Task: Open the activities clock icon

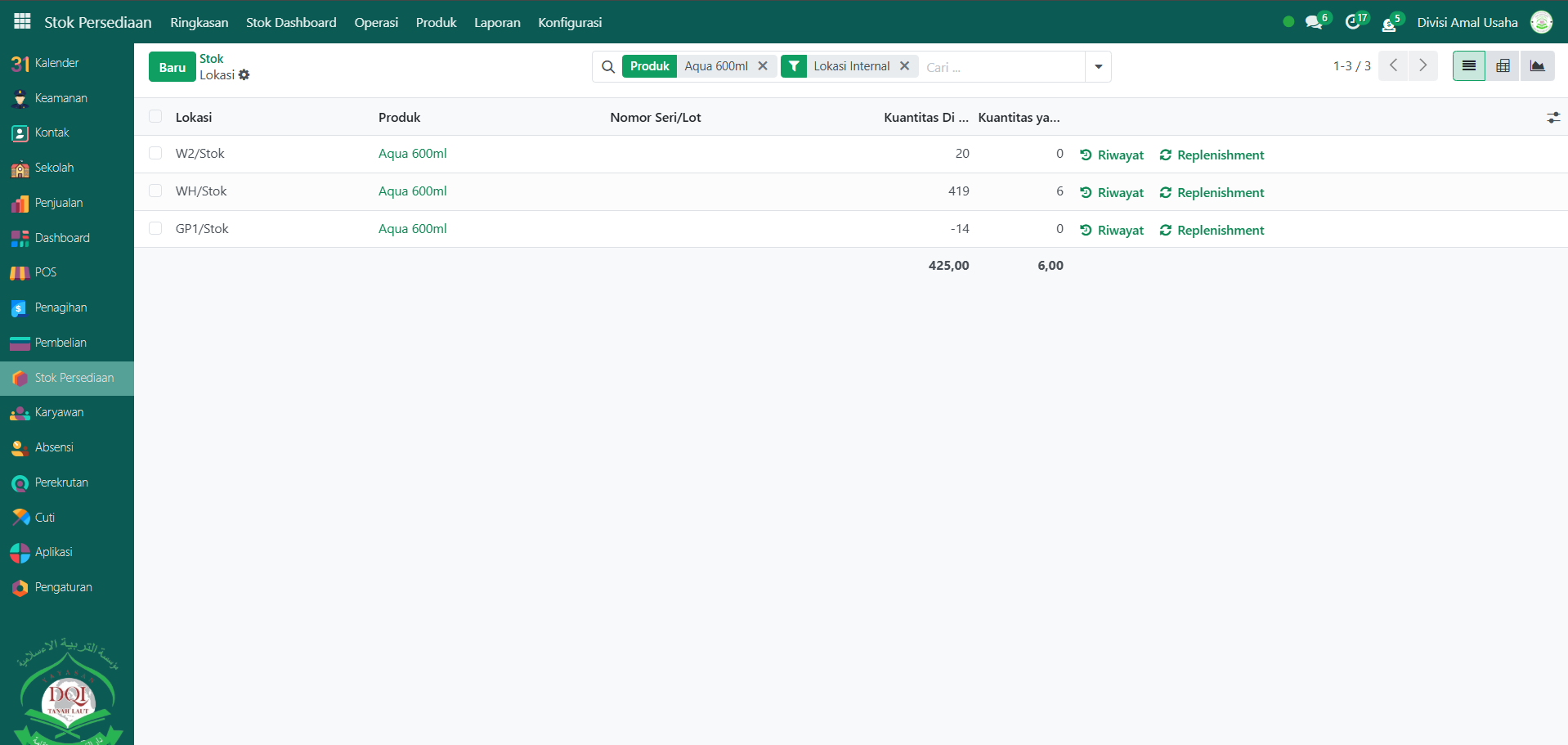Action: (x=1353, y=23)
